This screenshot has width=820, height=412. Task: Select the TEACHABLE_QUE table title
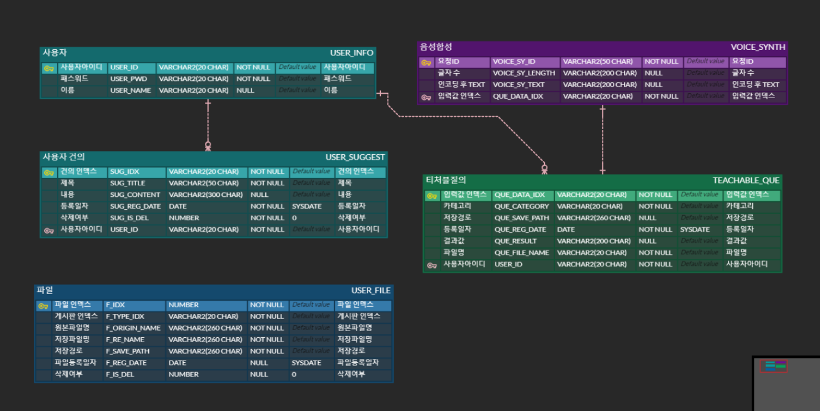(746, 180)
